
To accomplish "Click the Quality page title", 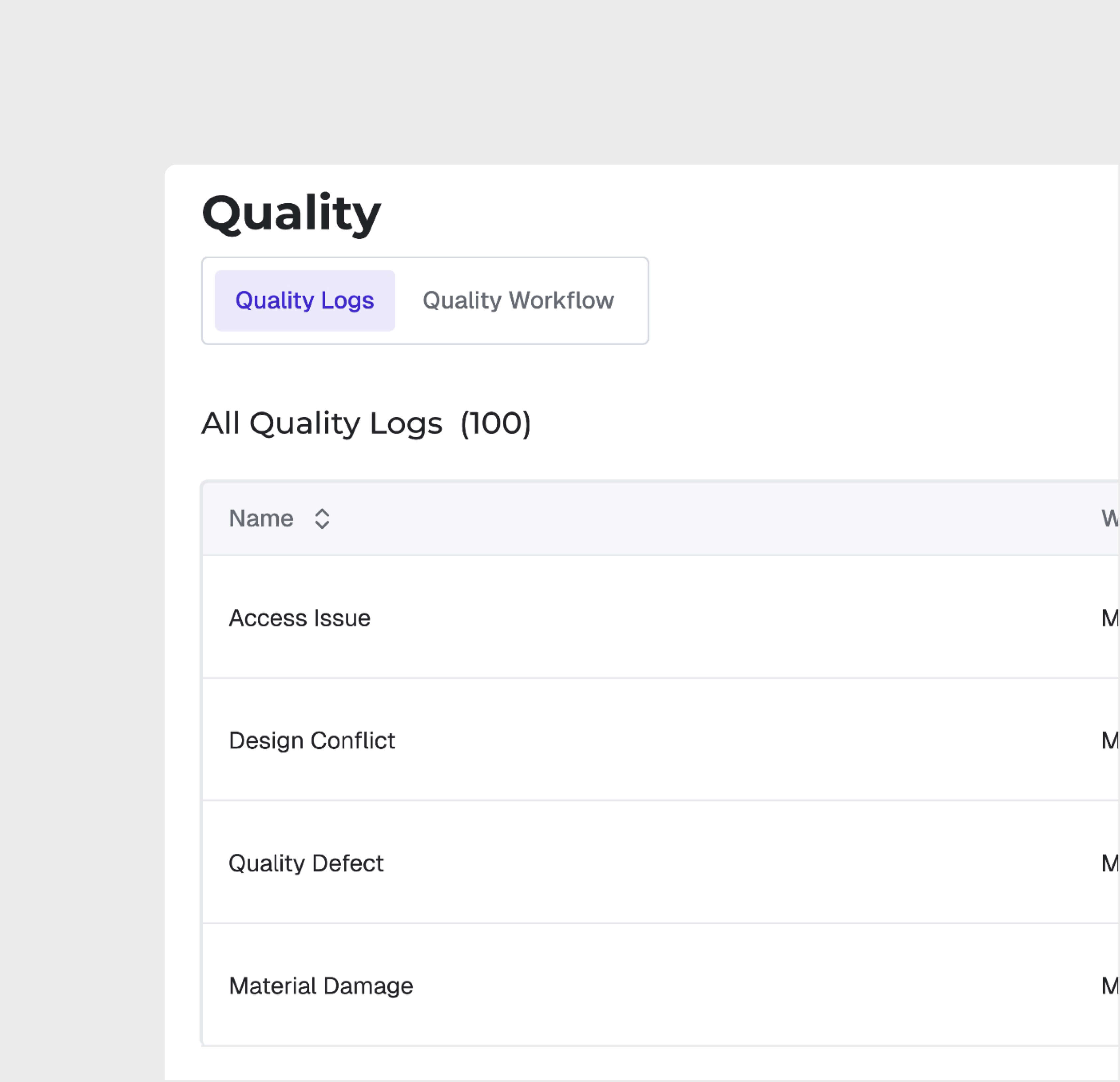I will (292, 214).
